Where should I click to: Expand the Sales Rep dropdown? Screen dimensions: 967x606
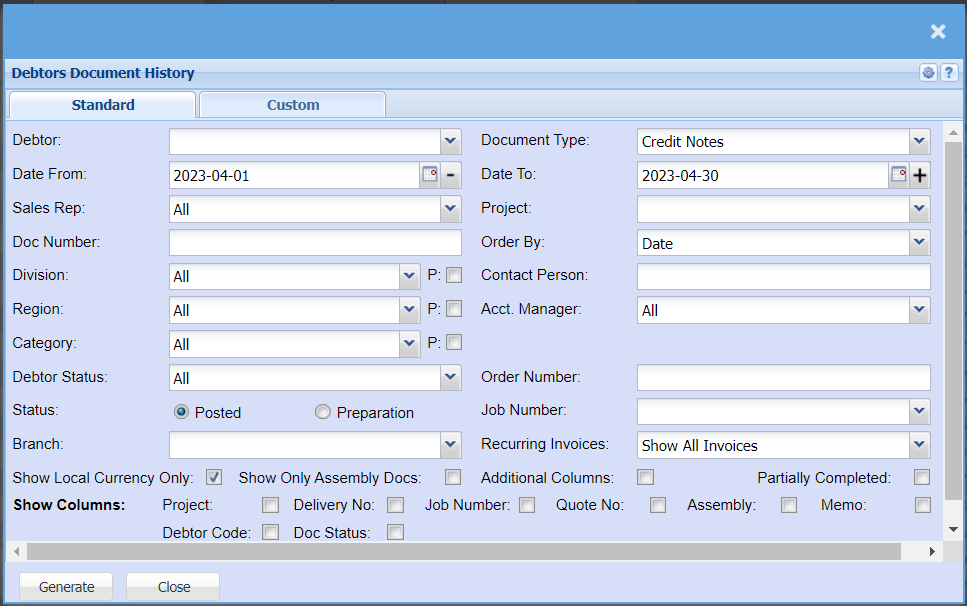coord(451,209)
